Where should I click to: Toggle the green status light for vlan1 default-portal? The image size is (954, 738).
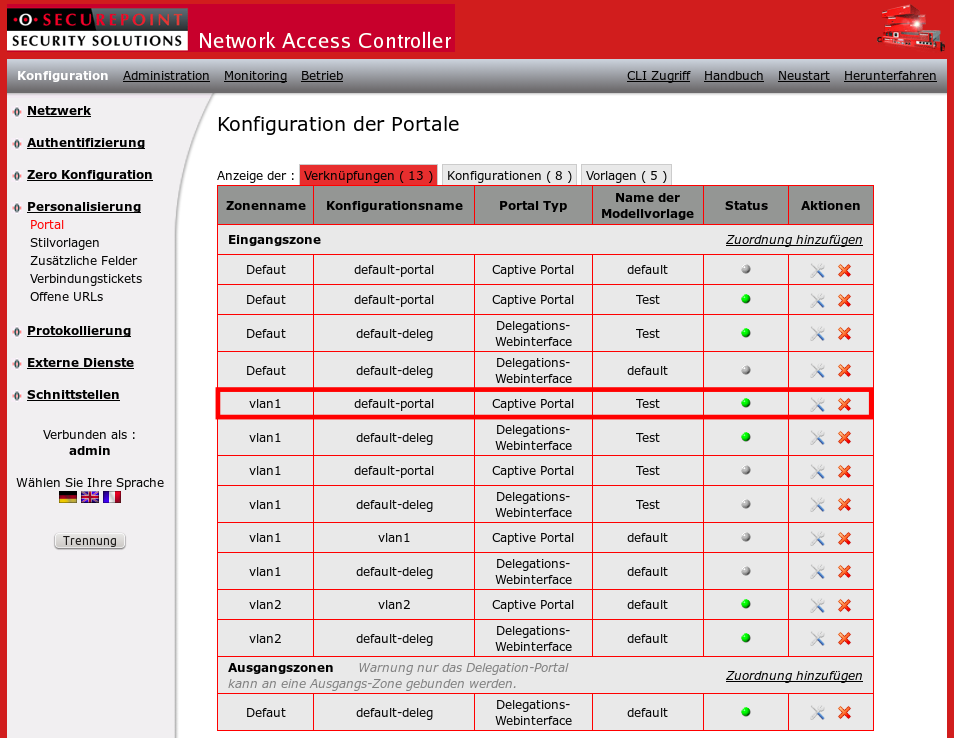tap(745, 403)
